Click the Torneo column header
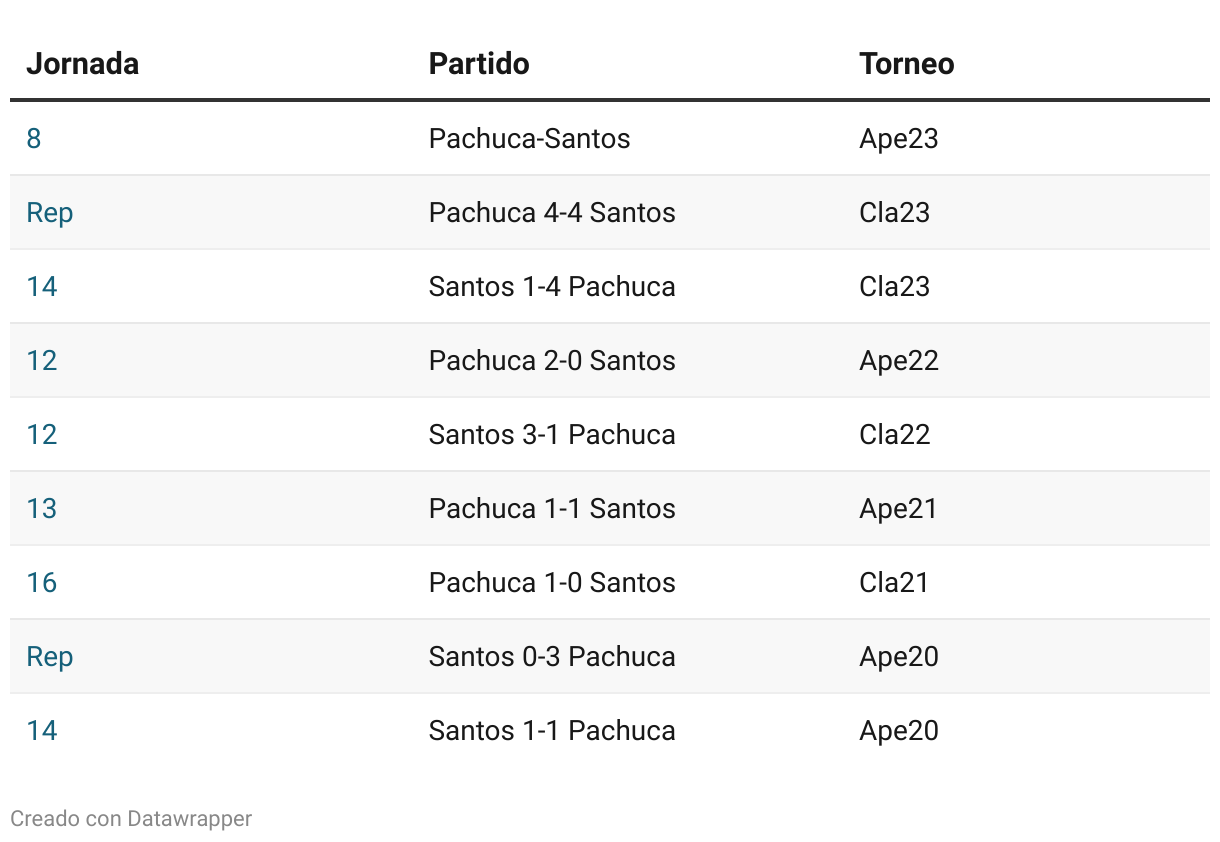 tap(907, 64)
